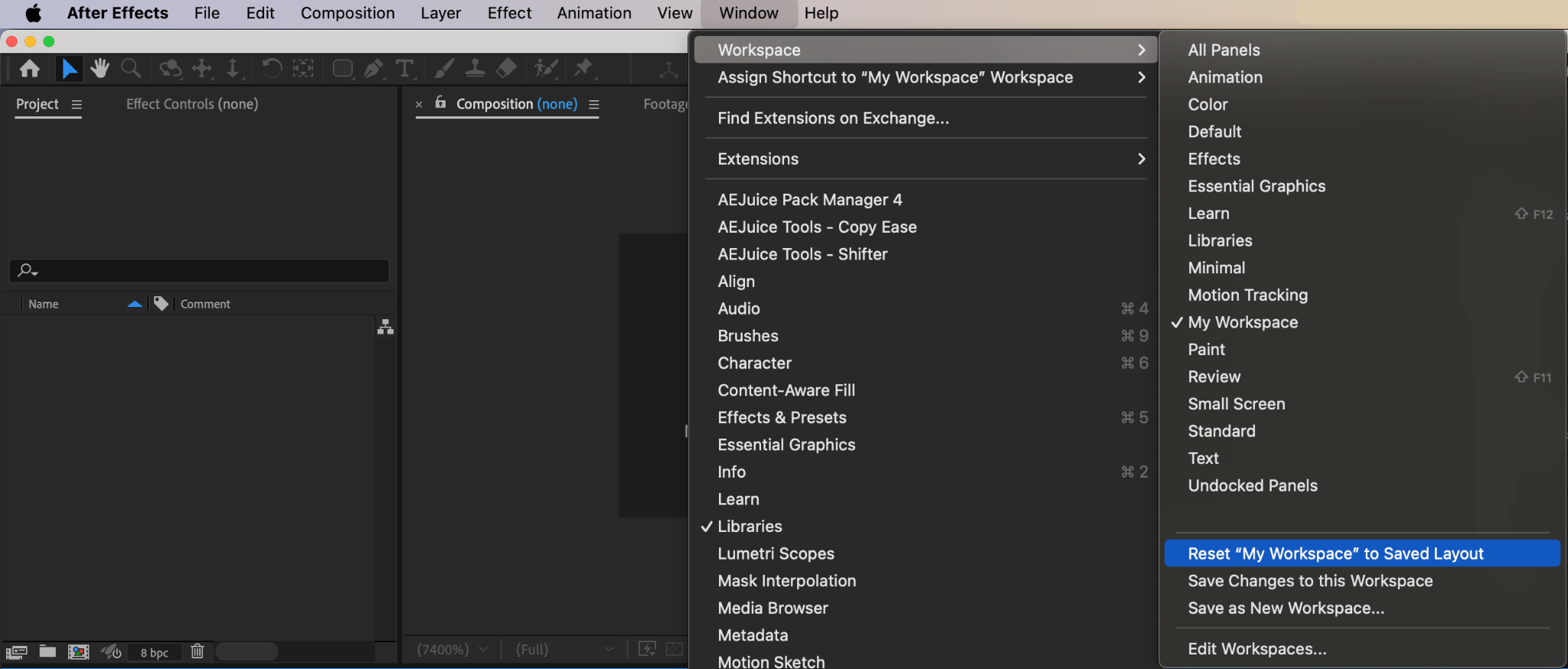Screen dimensions: 1568x669
Task: Toggle the composition viewer lock icon
Action: coord(440,103)
